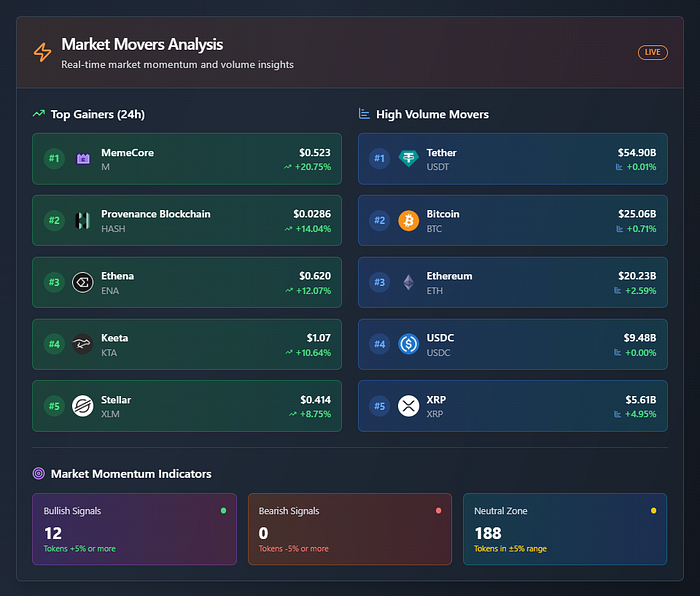Click the Market Momentum target icon
The width and height of the screenshot is (700, 596).
coord(39,473)
